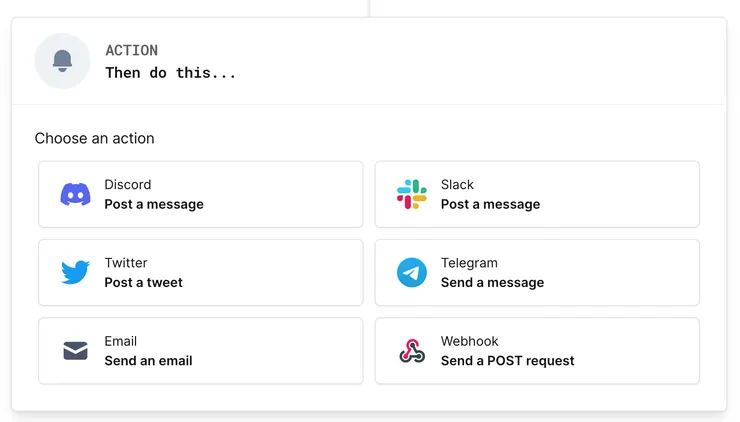The height and width of the screenshot is (422, 740).
Task: Click the "Choose an action" label
Action: tap(94, 138)
